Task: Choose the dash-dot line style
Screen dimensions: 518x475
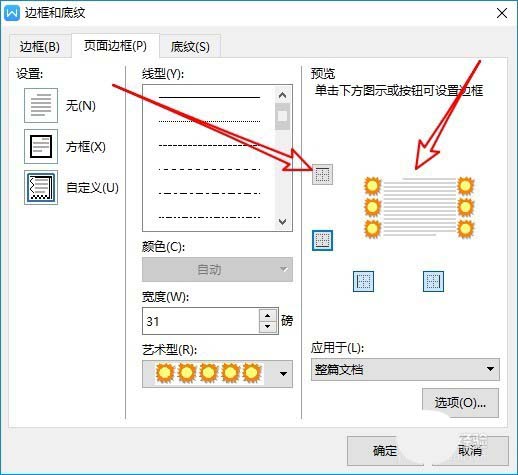Action: [209, 193]
